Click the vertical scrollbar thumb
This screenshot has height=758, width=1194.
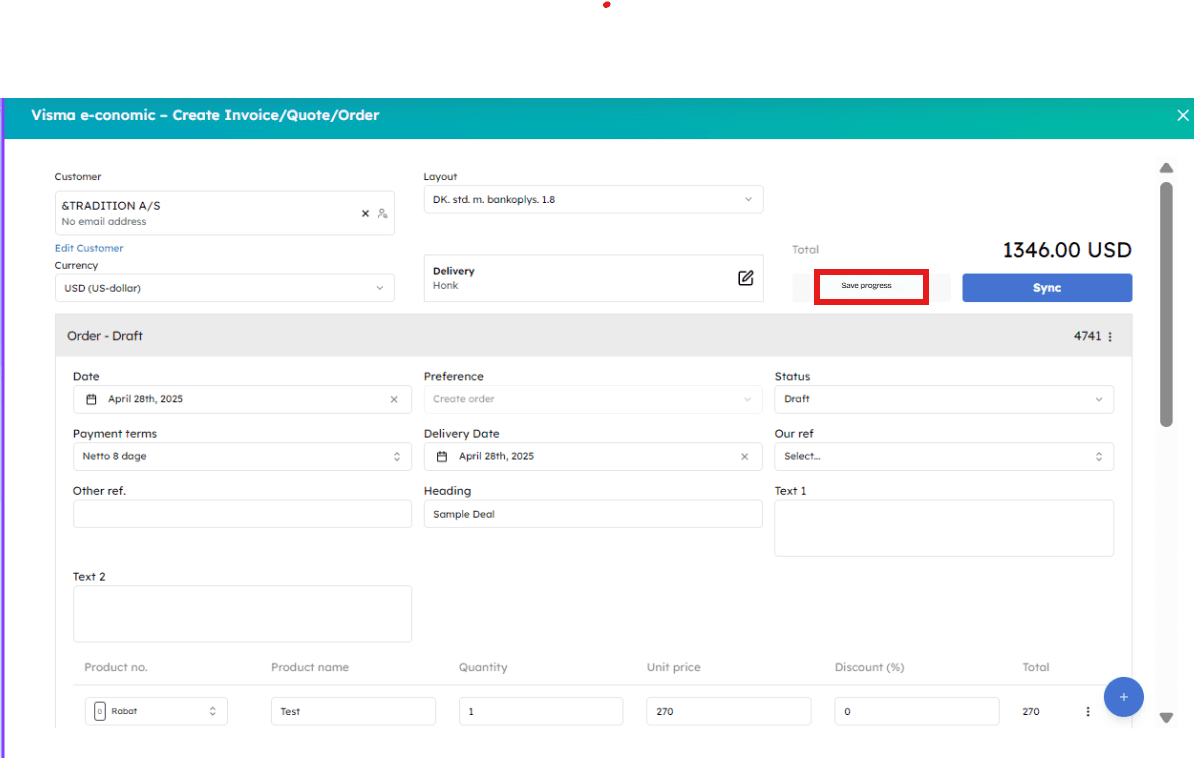point(1166,305)
